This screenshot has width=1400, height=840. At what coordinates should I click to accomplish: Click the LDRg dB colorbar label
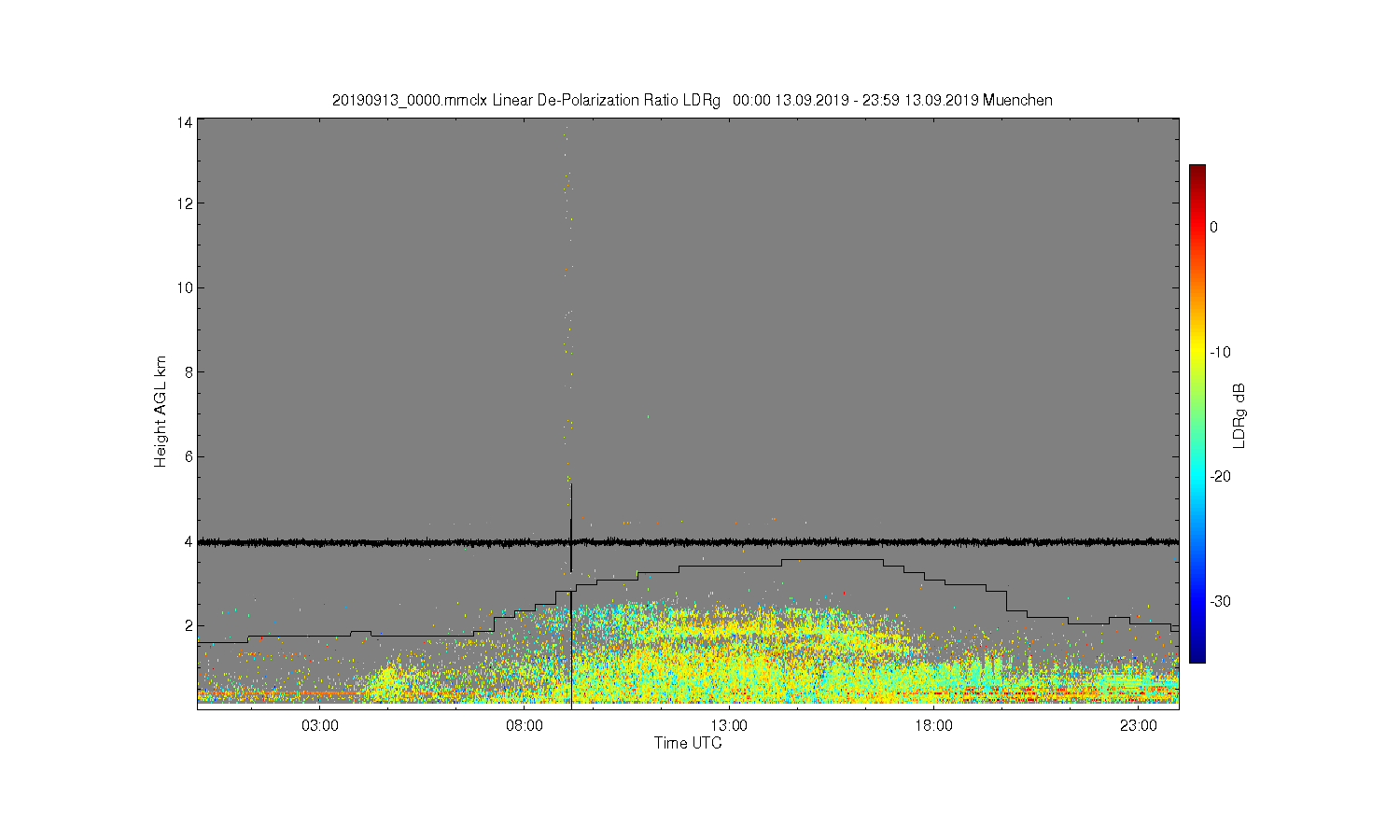1239,416
